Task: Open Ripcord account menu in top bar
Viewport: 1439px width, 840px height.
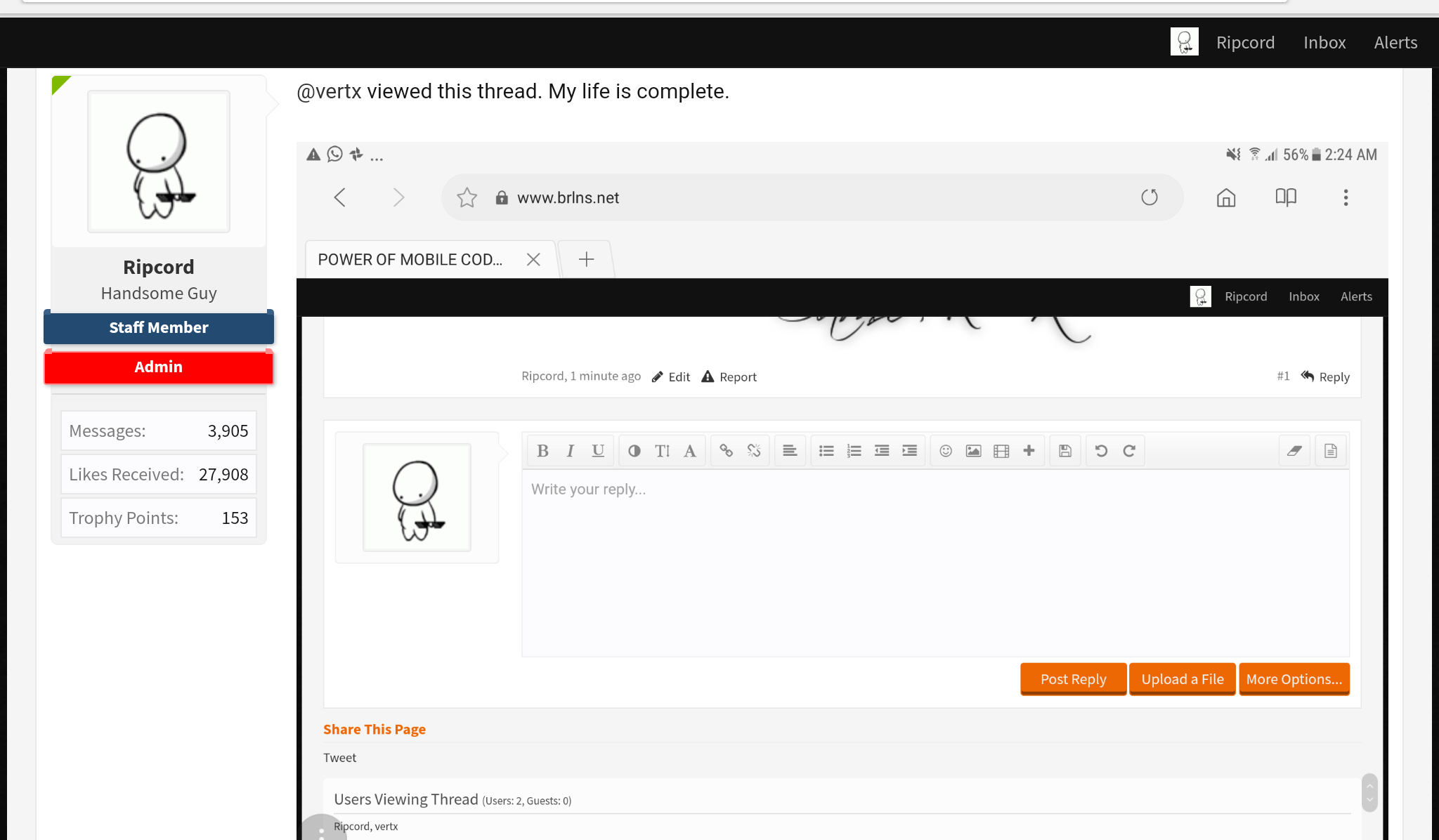Action: (x=1245, y=42)
